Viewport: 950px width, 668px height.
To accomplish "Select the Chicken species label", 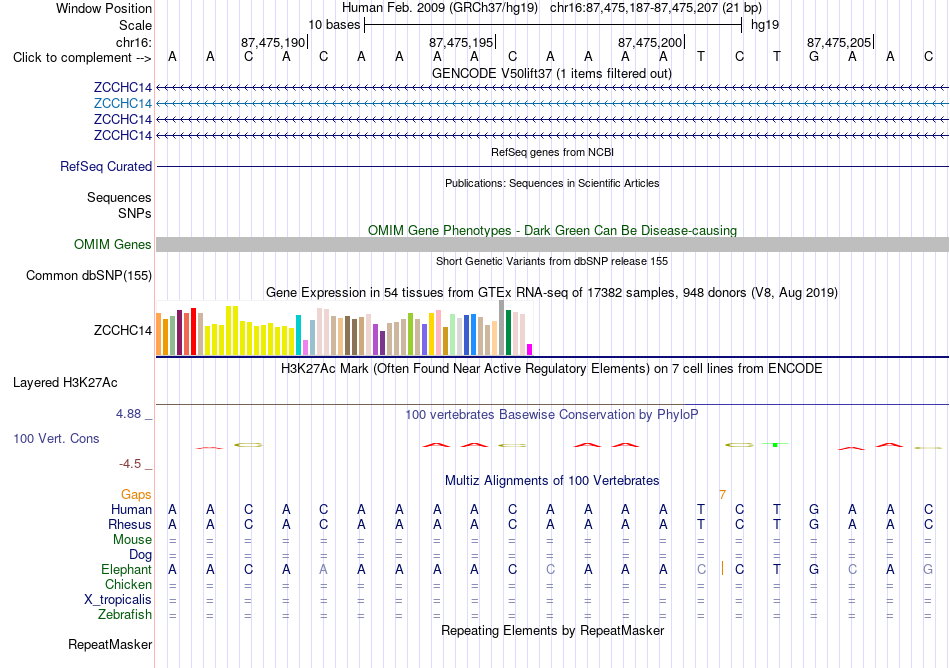I will click(x=128, y=584).
